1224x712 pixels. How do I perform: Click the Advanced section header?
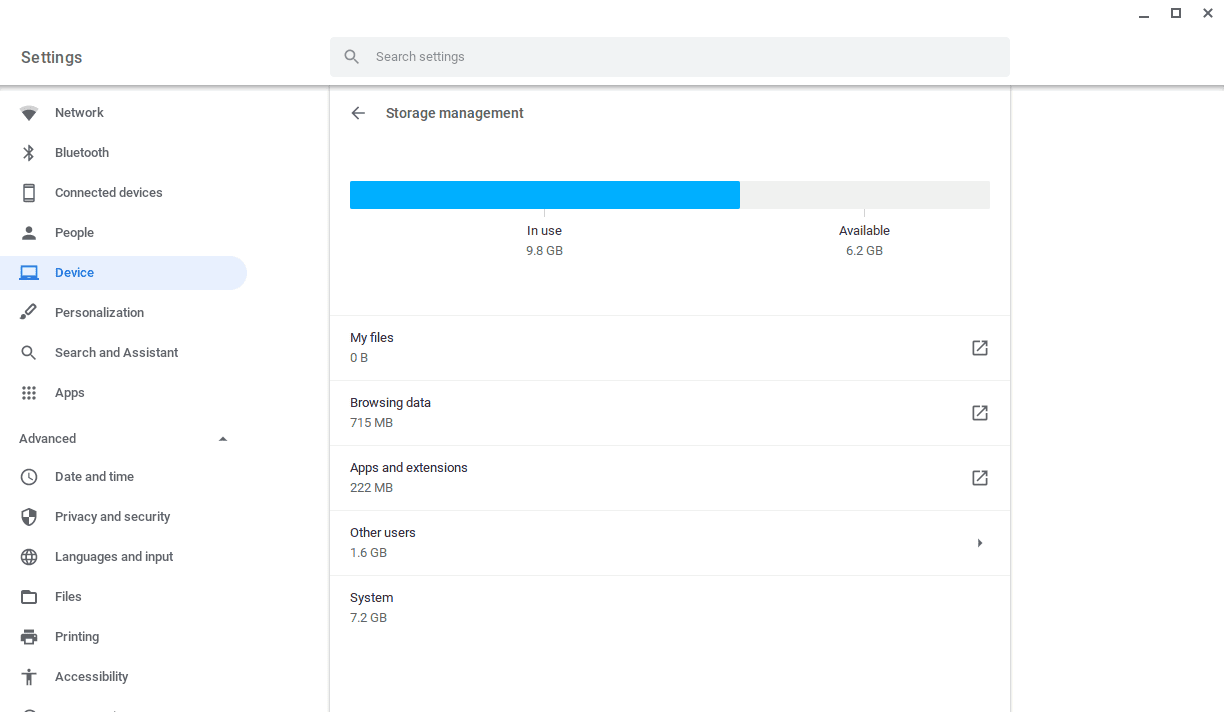coord(47,439)
